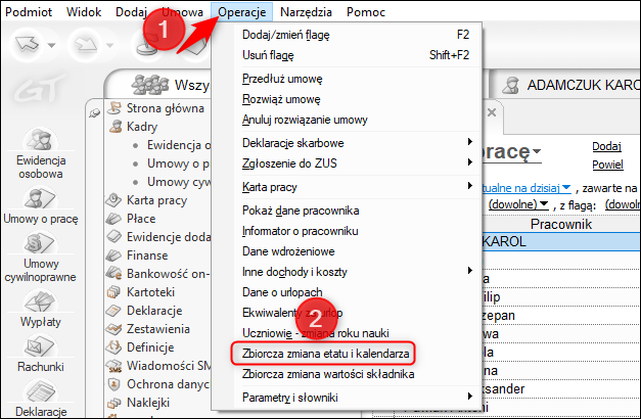Expand Karta pracy submenu in menu
Screen dimensions: 641x419
pyautogui.click(x=356, y=187)
